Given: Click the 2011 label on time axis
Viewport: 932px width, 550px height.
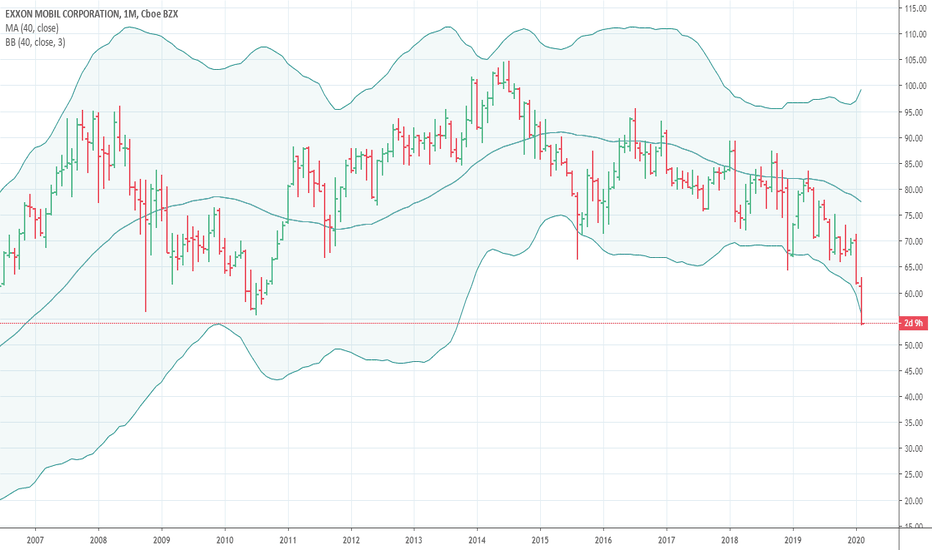Looking at the screenshot, I should pyautogui.click(x=288, y=540).
